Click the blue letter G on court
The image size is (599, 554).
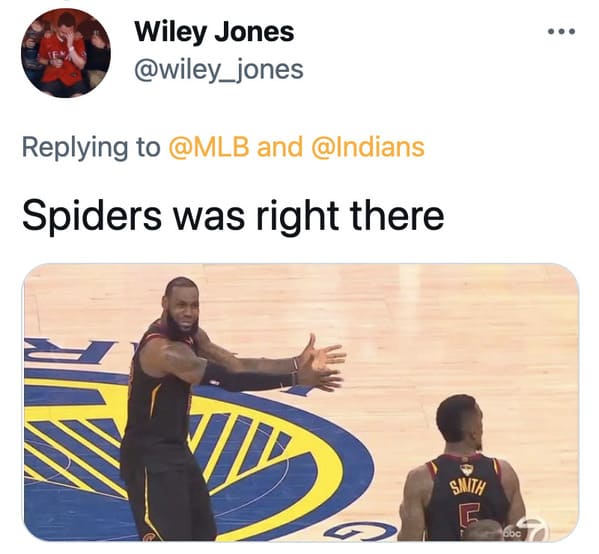coord(360,531)
